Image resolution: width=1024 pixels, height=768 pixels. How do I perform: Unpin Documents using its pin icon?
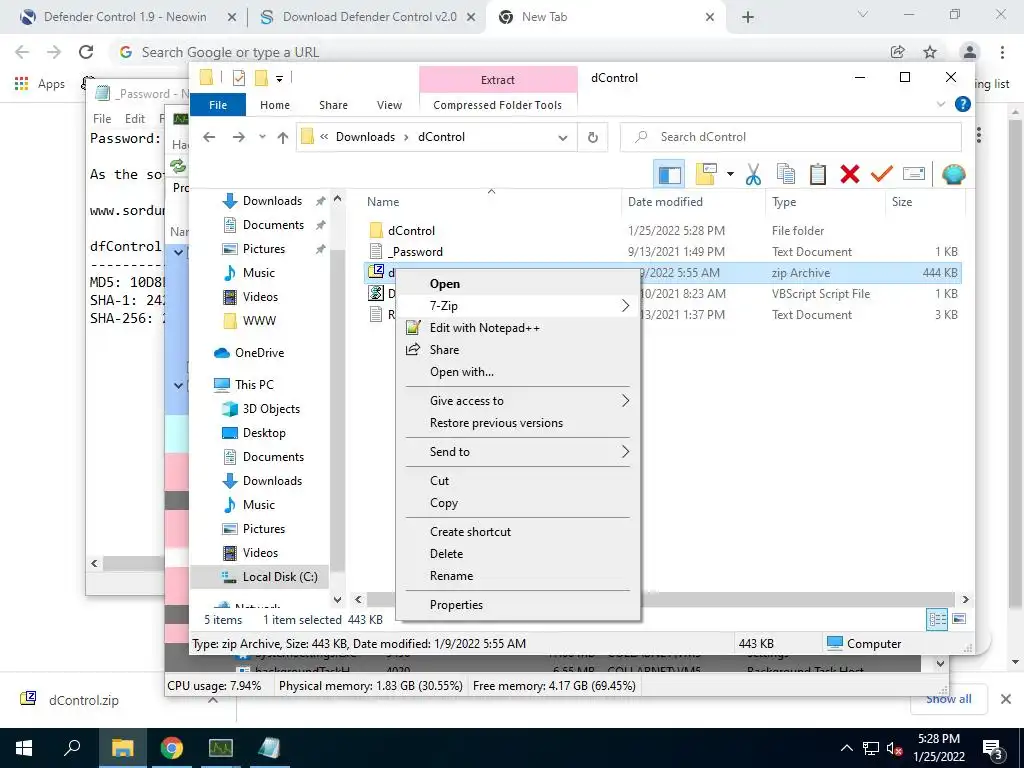[x=320, y=225]
